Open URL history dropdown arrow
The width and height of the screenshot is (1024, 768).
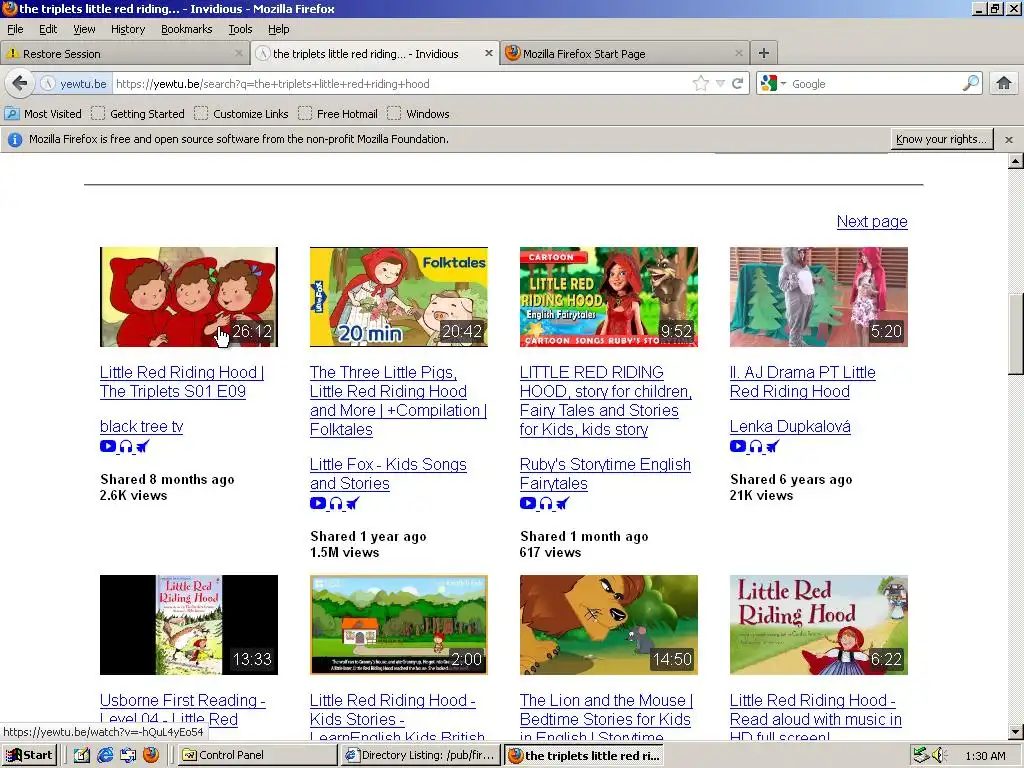click(720, 84)
